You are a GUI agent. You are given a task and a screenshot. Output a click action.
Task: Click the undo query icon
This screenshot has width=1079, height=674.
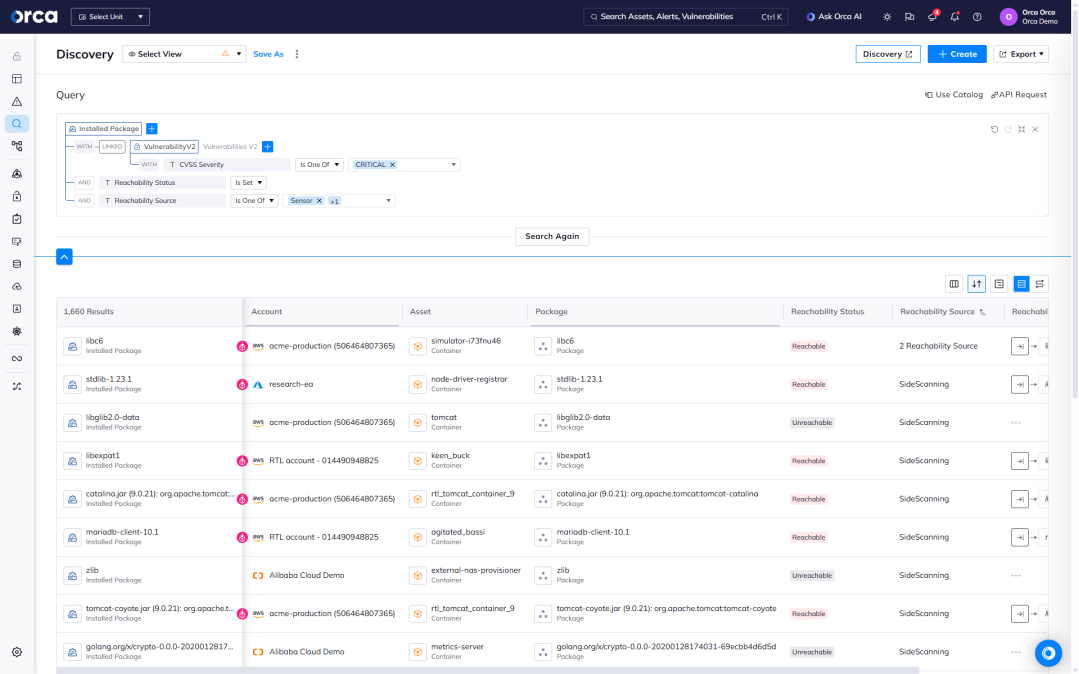(994, 129)
